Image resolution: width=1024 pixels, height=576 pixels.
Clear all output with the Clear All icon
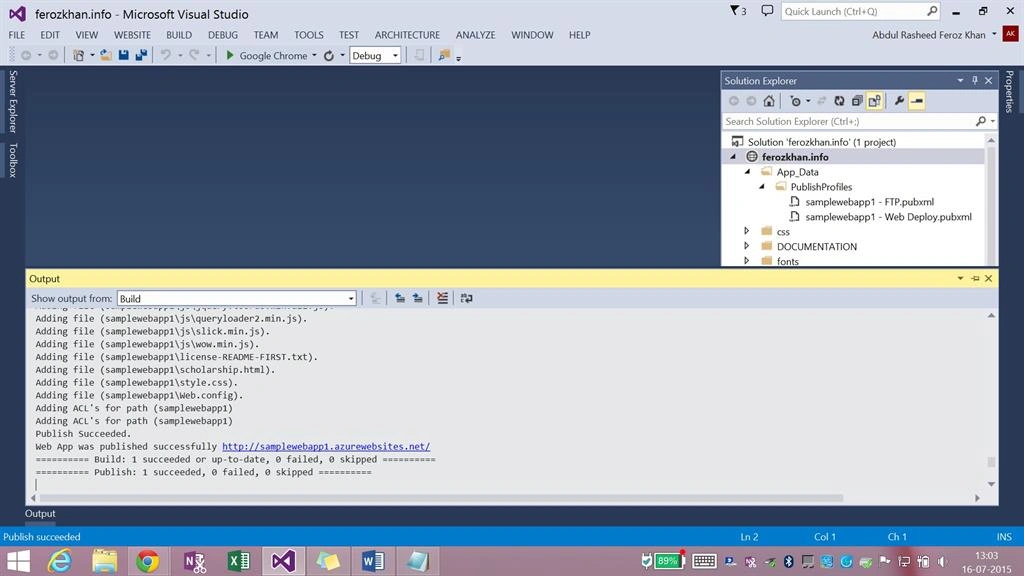442,298
